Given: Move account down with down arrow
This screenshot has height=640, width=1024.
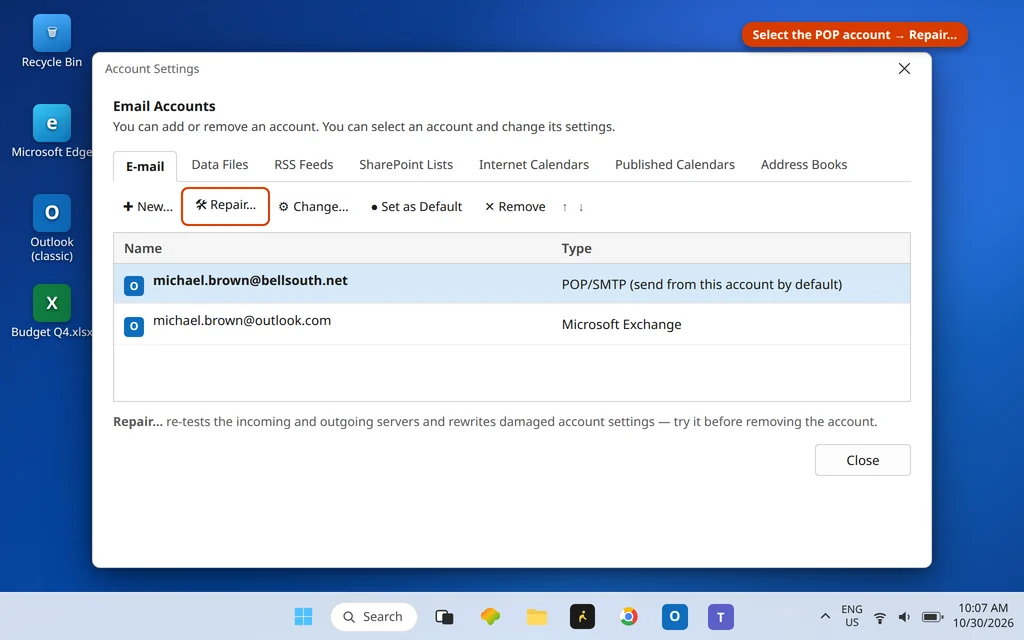Looking at the screenshot, I should pyautogui.click(x=581, y=207).
